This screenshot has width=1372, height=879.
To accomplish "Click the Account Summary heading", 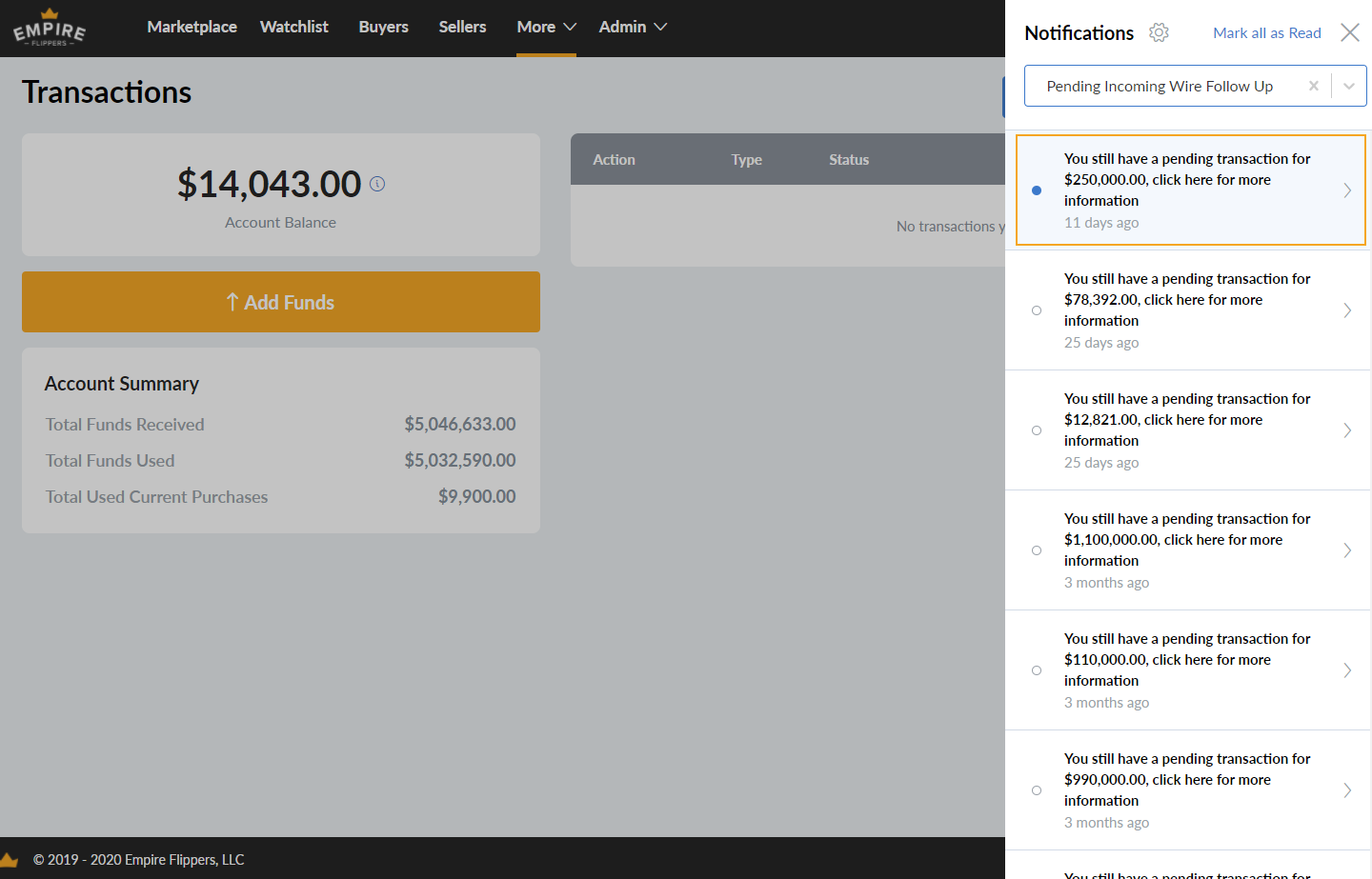I will (122, 384).
